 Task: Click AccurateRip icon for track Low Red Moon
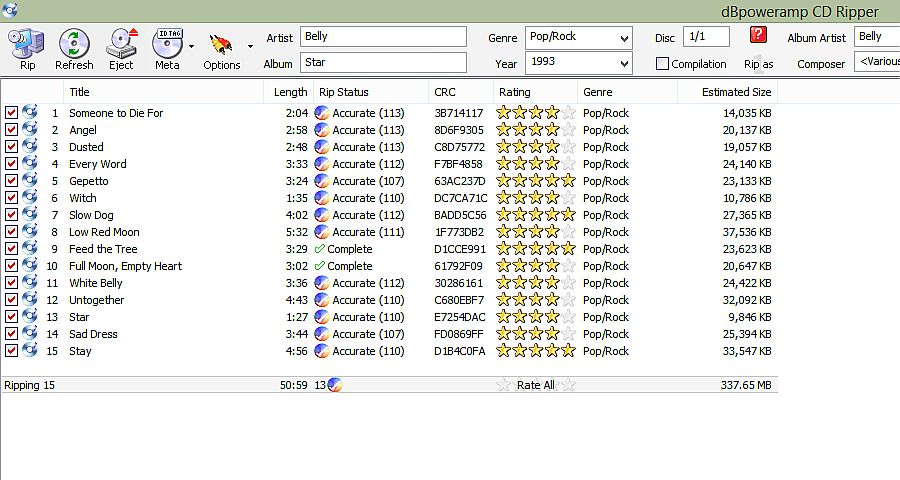click(x=322, y=232)
